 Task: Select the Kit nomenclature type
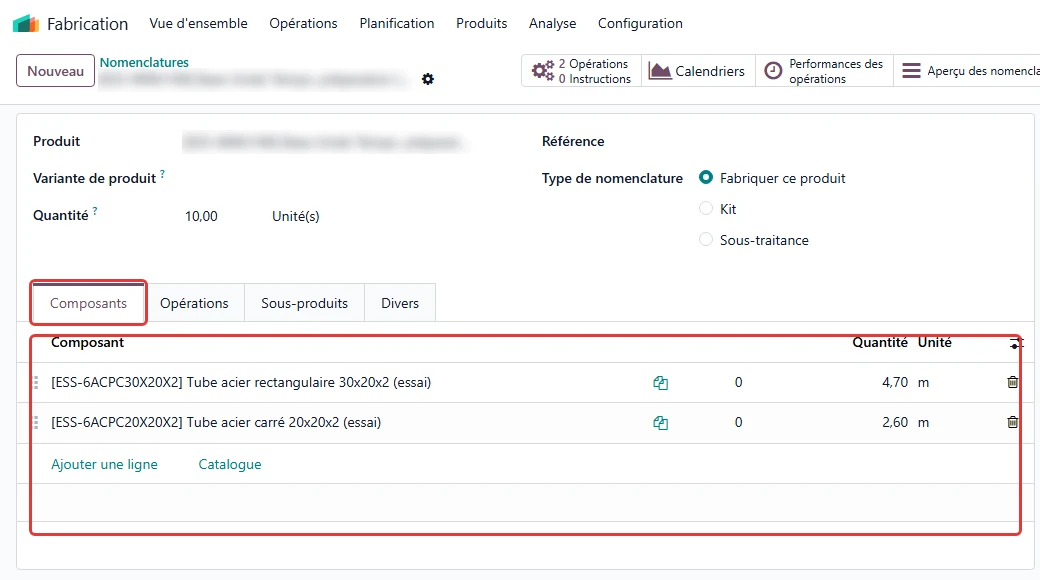click(706, 208)
